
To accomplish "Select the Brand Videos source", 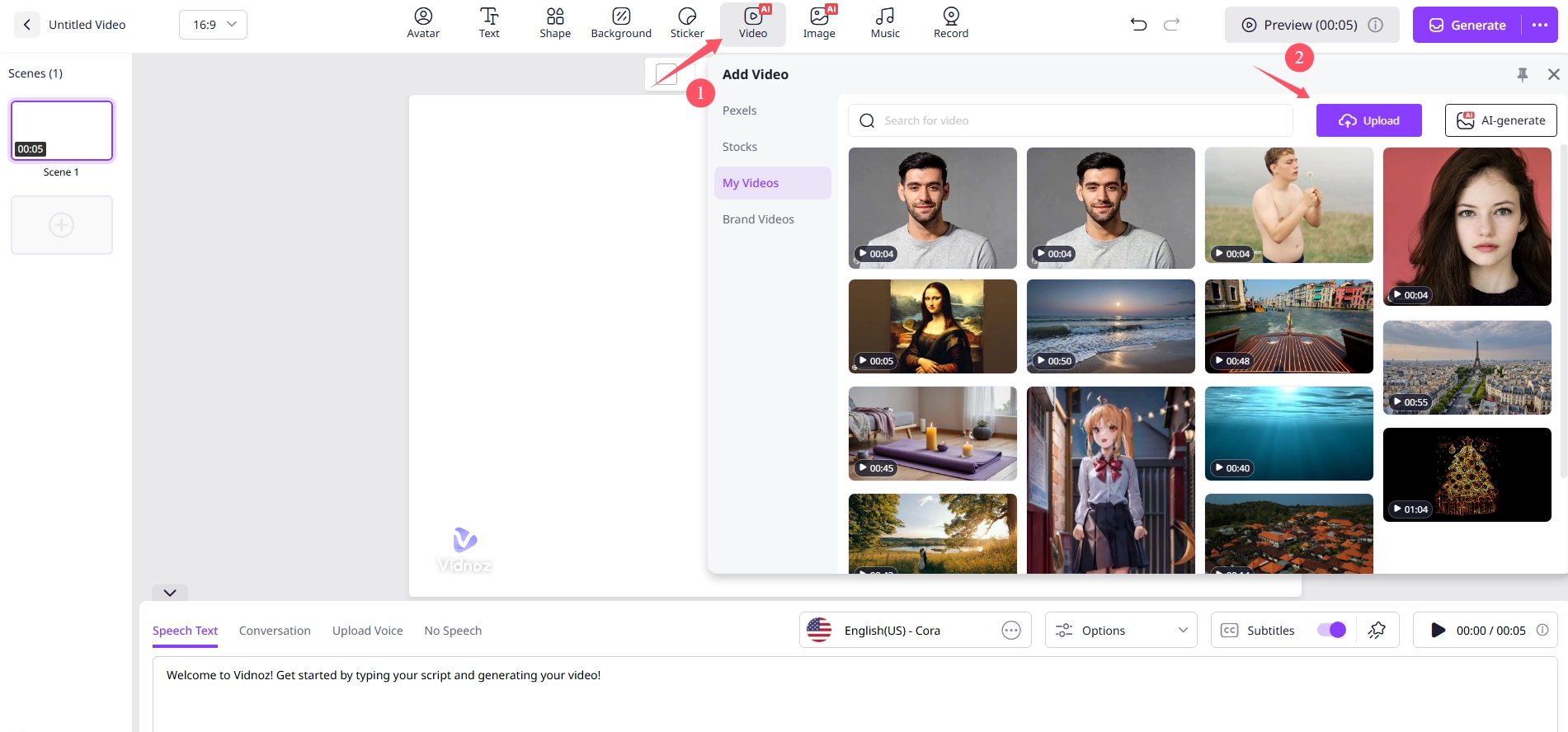I will coord(758,219).
